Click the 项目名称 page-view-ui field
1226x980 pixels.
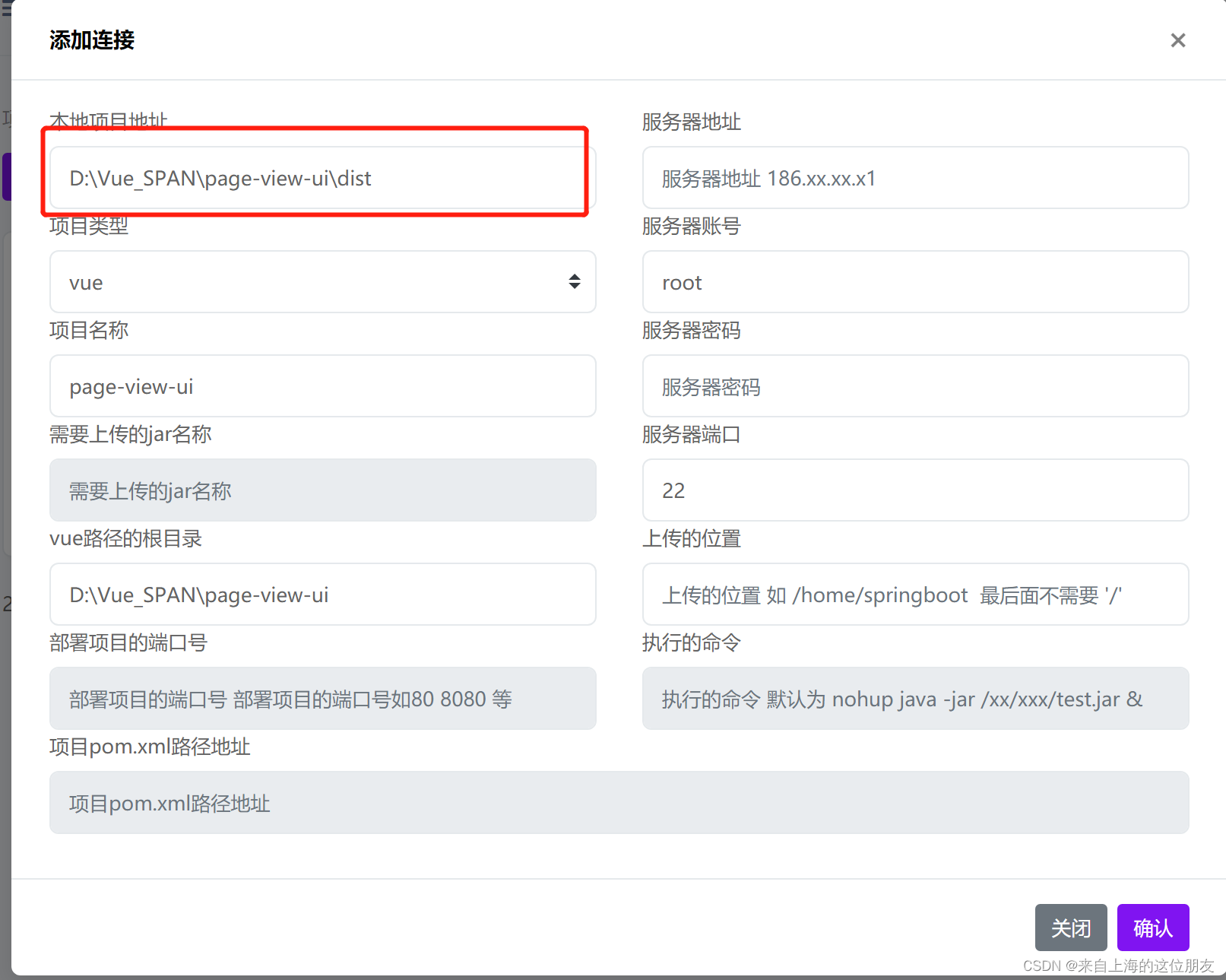(322, 386)
